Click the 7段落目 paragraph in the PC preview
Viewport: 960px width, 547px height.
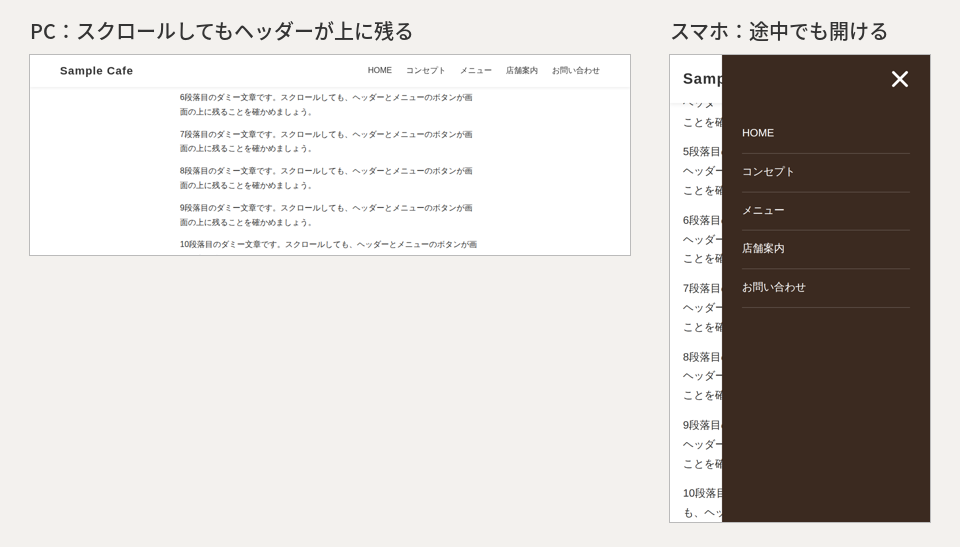(326, 141)
